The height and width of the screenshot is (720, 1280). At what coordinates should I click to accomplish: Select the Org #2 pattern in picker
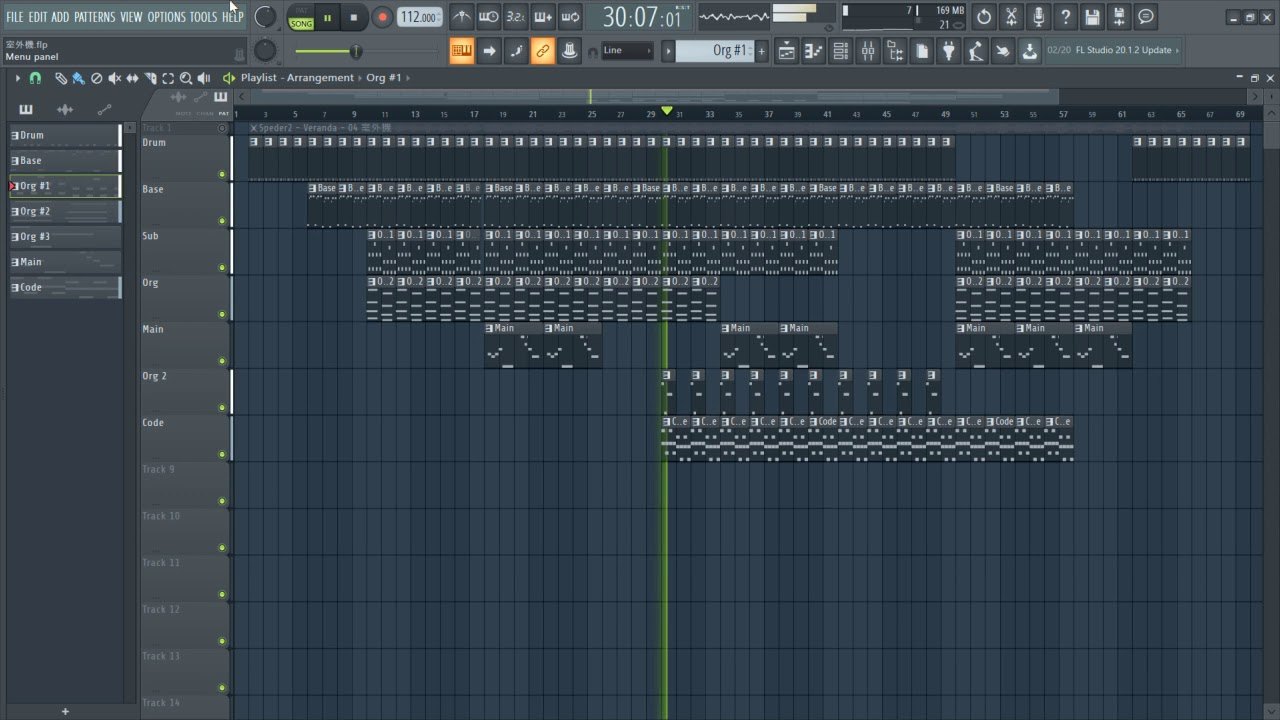[64, 211]
